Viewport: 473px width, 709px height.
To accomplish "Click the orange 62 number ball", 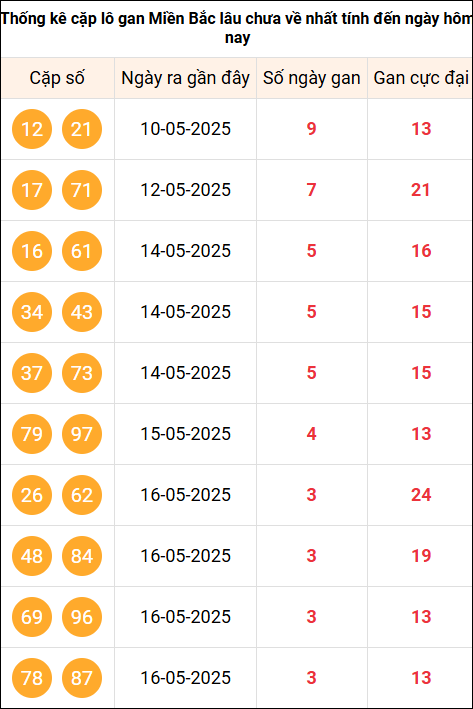I will coord(82,495).
